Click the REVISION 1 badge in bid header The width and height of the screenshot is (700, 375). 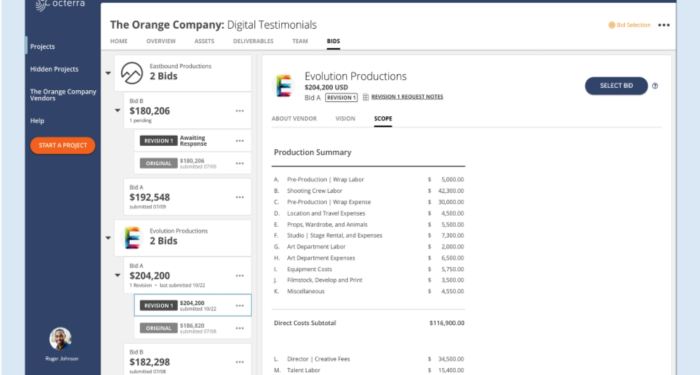point(341,97)
